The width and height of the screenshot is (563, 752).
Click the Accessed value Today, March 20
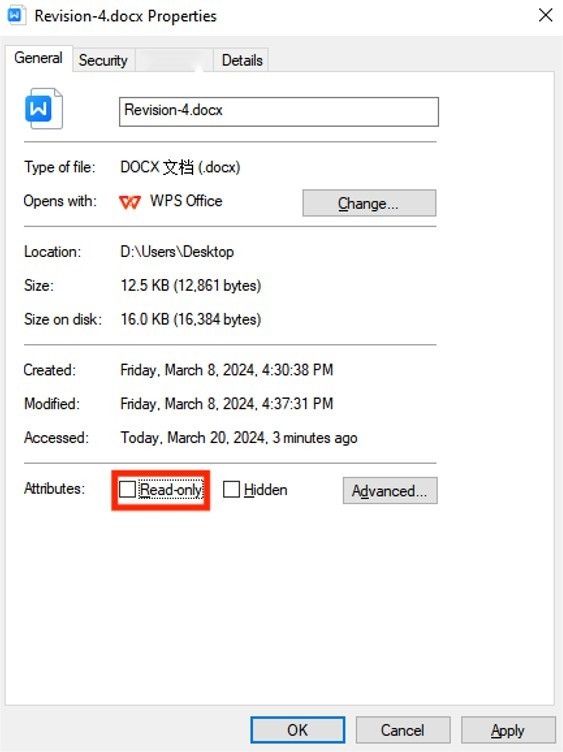click(238, 437)
